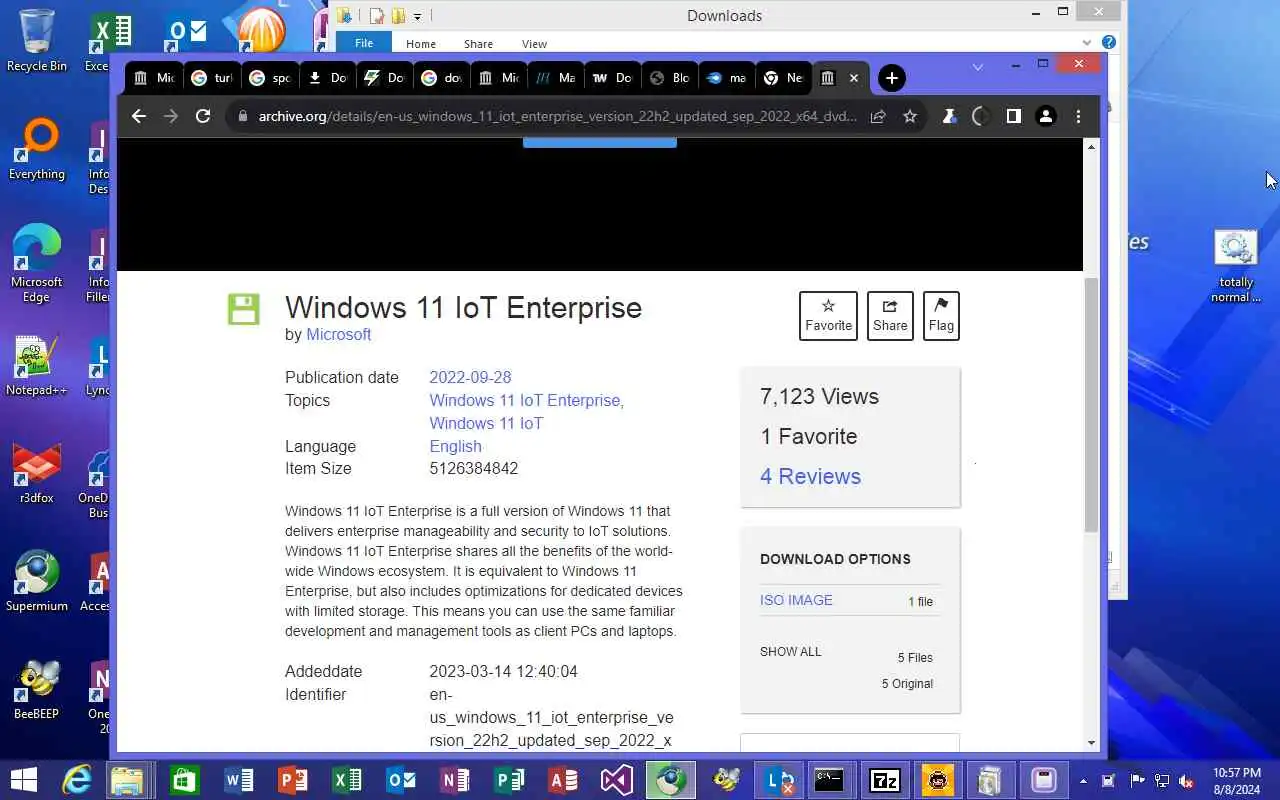The image size is (1280, 800).
Task: Click the 7,123 Views text
Action: coord(819,396)
